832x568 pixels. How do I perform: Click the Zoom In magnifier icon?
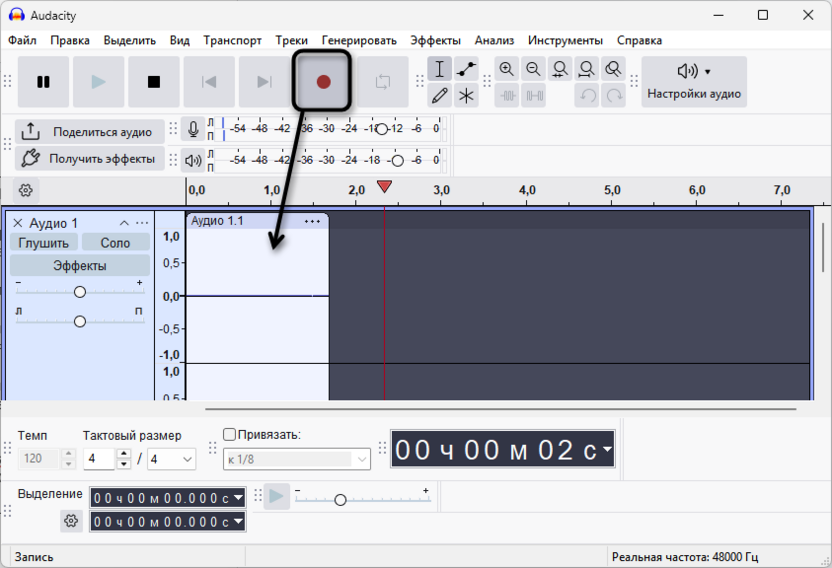(x=507, y=69)
